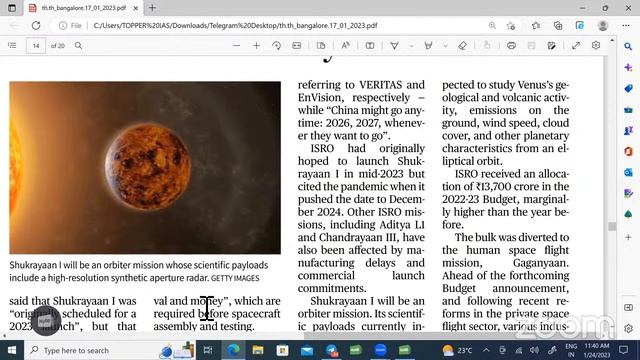Open the Edge Settings and more menu
The image size is (640, 360).
pyautogui.click(x=626, y=25)
